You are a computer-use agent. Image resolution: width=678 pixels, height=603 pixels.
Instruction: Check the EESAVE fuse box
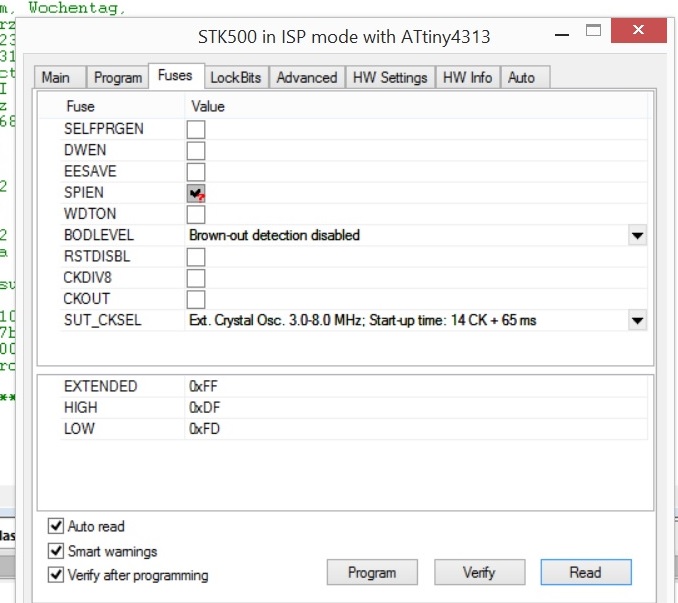[196, 172]
